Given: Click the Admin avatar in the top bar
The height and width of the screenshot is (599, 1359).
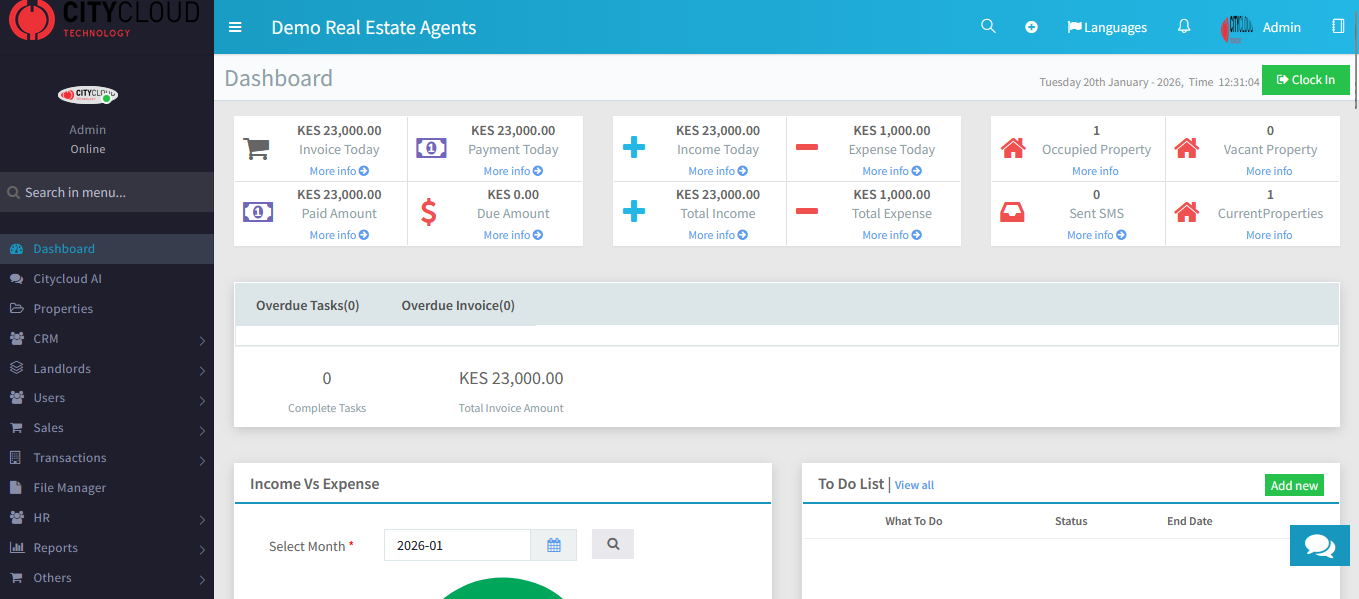Looking at the screenshot, I should 1238,28.
